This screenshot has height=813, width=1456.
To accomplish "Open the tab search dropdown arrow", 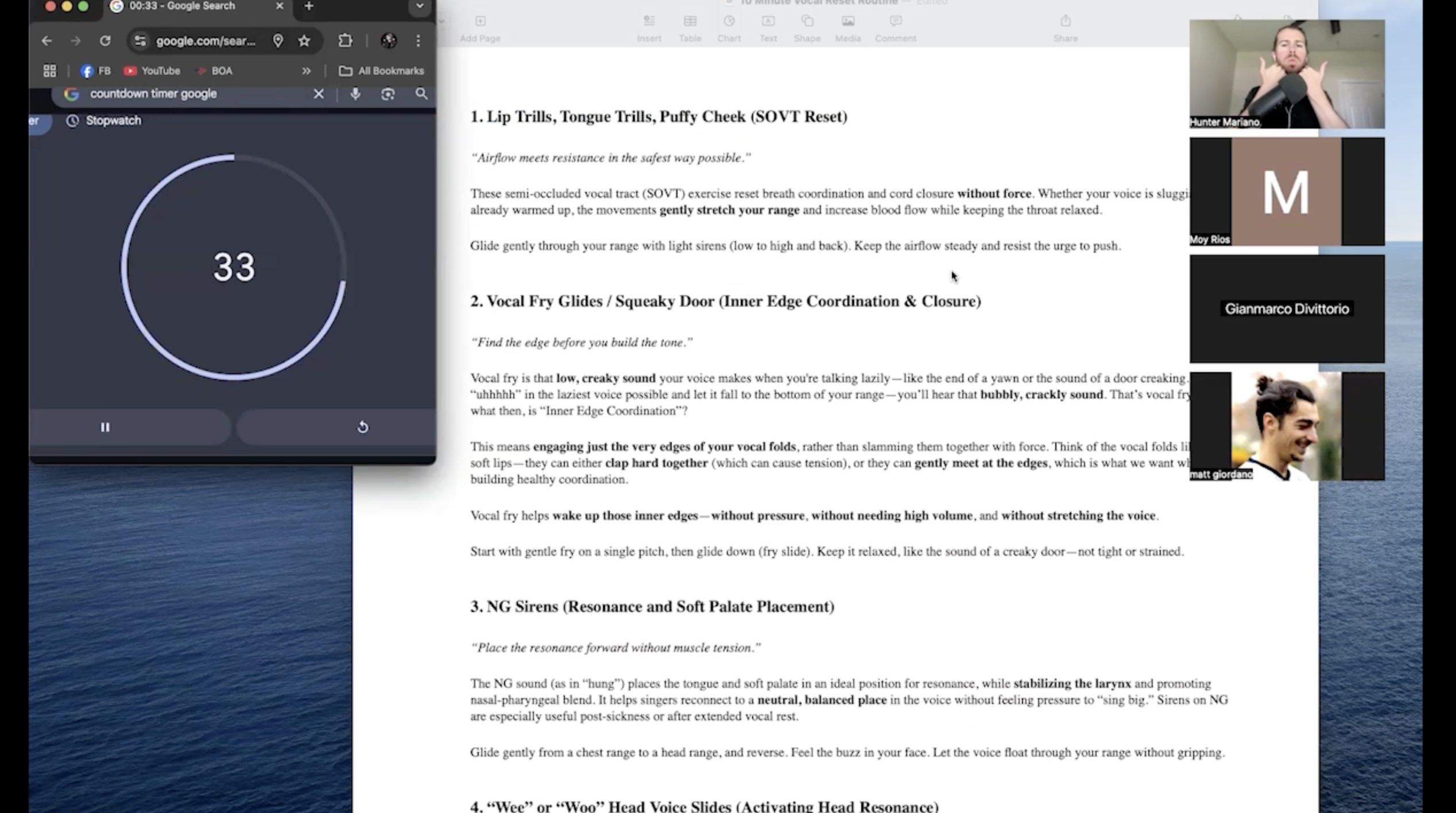I will [420, 6].
